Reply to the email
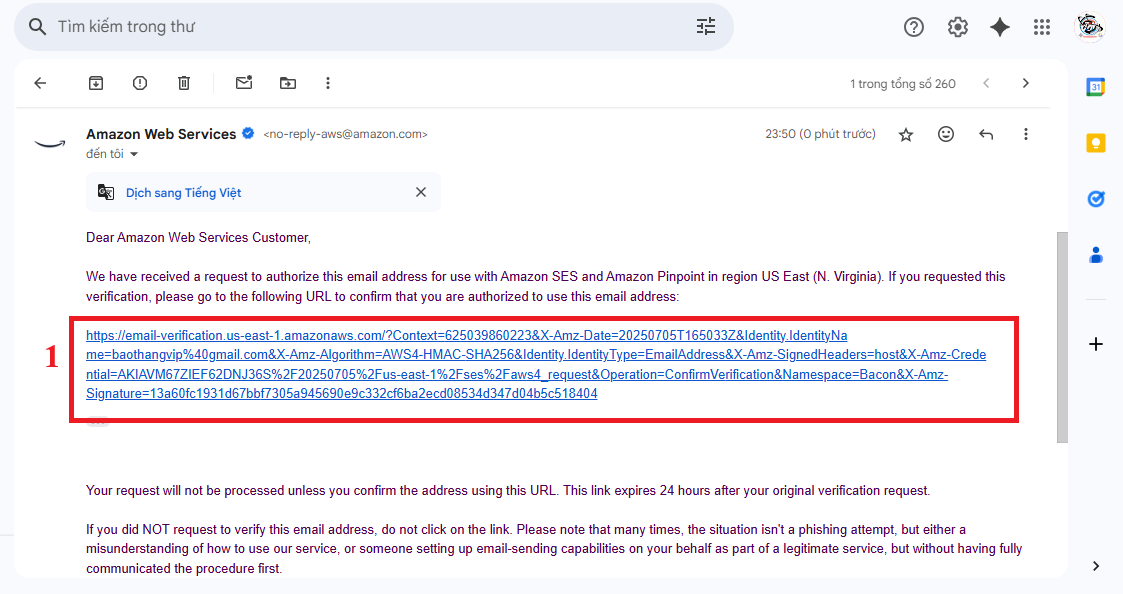This screenshot has height=594, width=1123. tap(986, 134)
